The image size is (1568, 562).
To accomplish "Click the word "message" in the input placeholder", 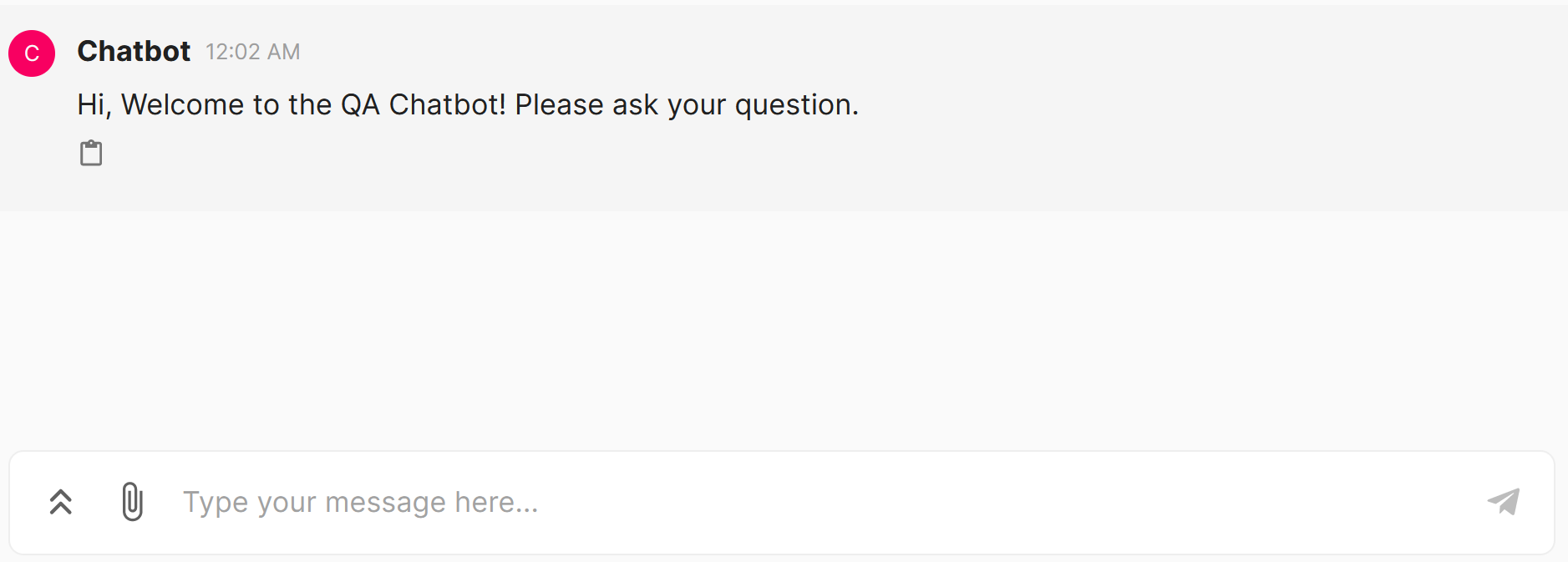I will 385,503.
